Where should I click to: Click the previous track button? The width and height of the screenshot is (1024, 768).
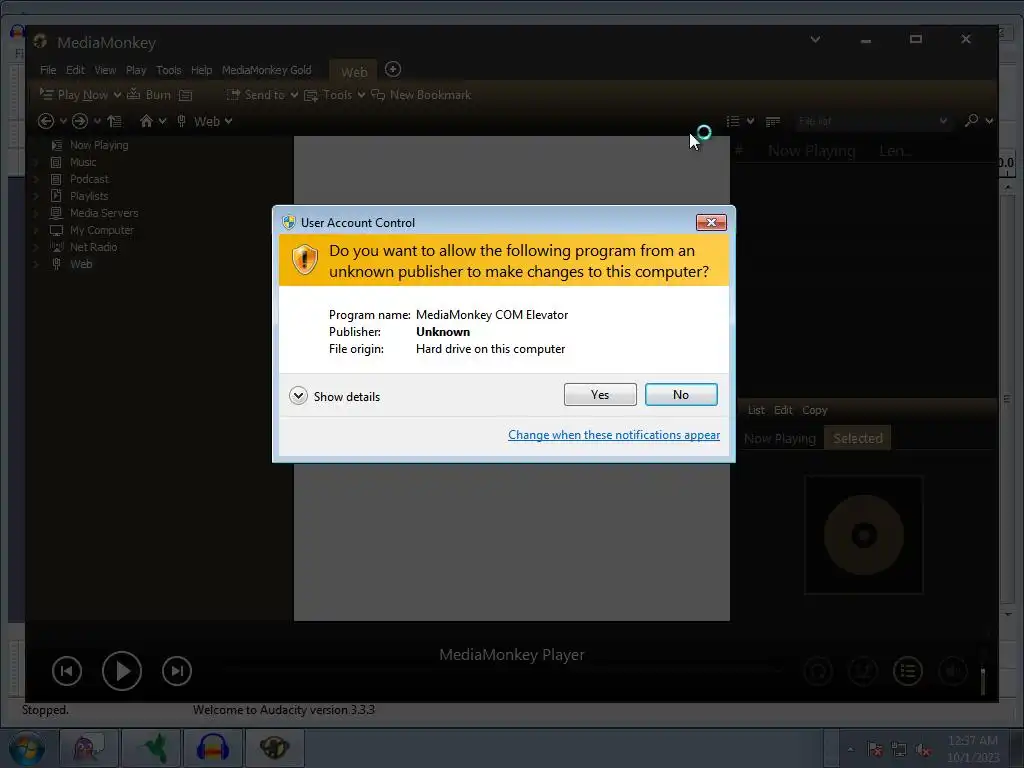point(67,671)
